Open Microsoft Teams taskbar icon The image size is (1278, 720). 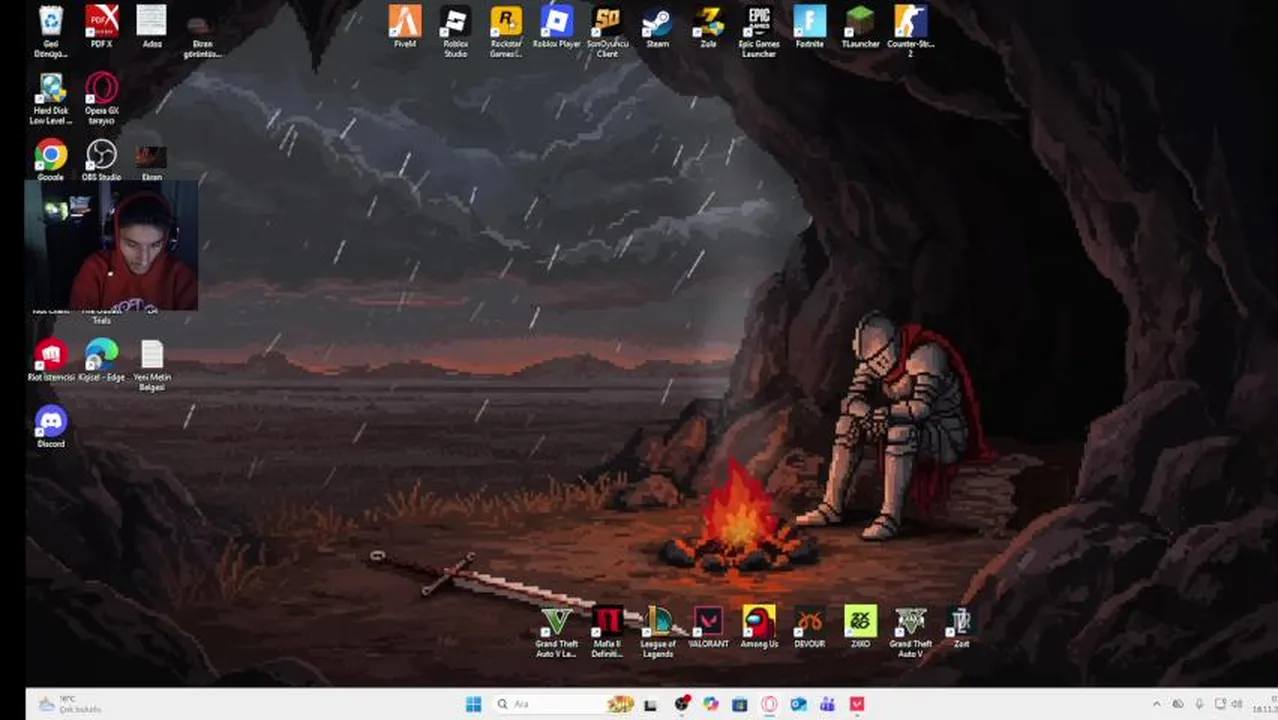[827, 704]
